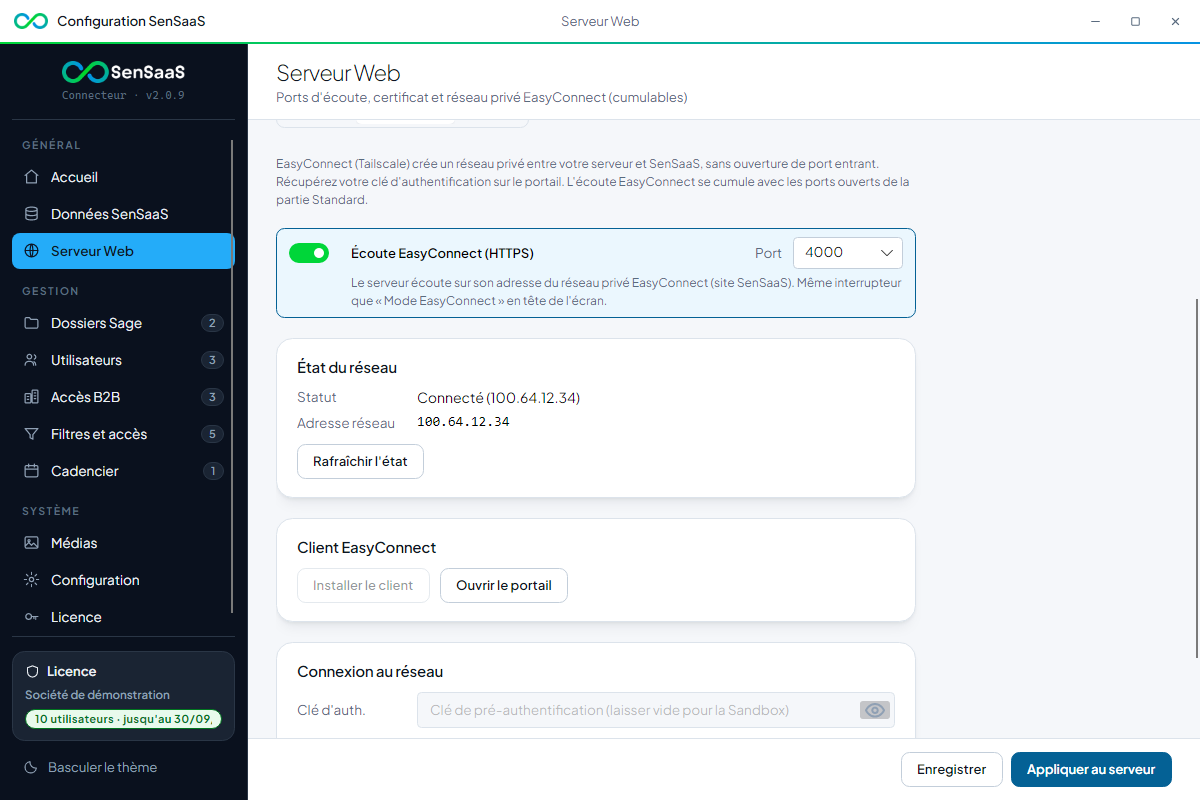
Task: Click the Dossiers Sage folder icon
Action: click(x=31, y=323)
